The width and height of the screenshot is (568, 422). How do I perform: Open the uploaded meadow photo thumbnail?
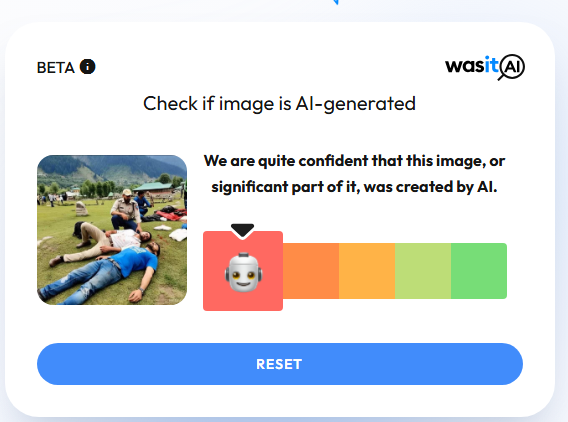(x=112, y=230)
